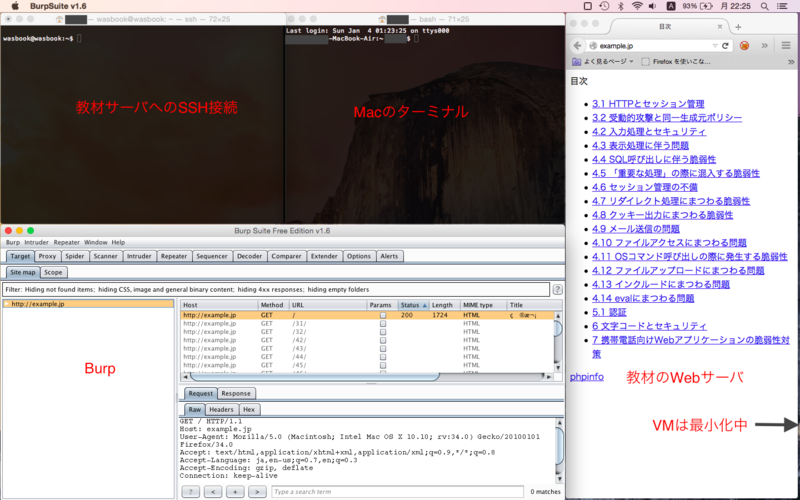Open link 3.1 HTTPとセッション管理
Image resolution: width=800 pixels, height=500 pixels.
coord(648,104)
